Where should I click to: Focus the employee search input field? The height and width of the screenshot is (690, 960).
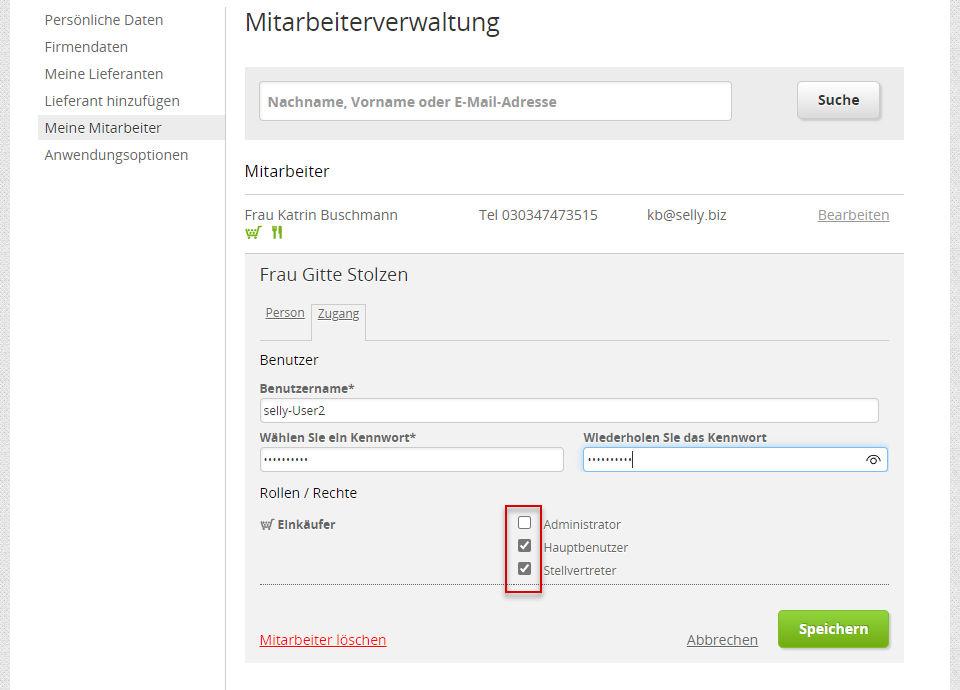[x=495, y=101]
